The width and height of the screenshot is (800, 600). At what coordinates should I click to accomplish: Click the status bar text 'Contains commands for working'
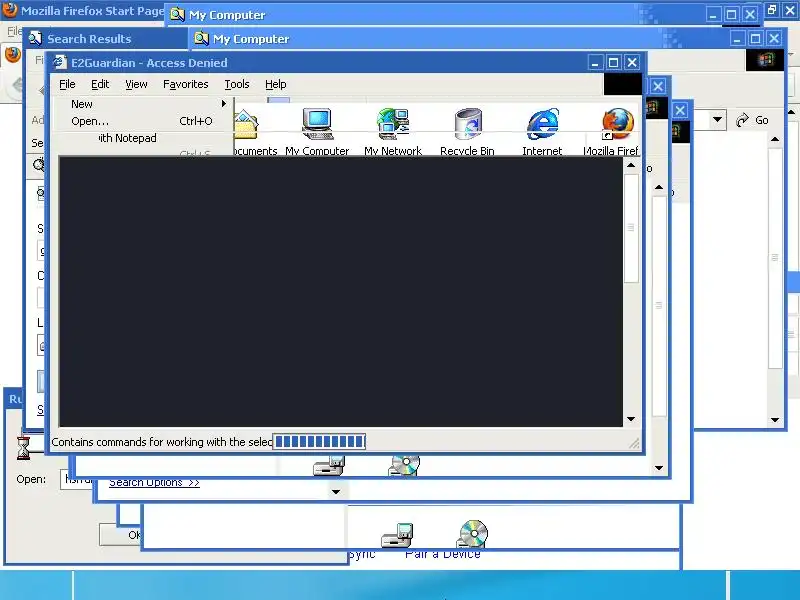click(161, 442)
